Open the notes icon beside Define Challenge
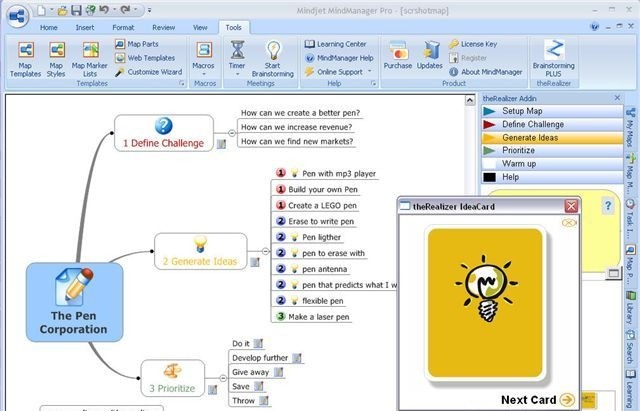 [221, 144]
